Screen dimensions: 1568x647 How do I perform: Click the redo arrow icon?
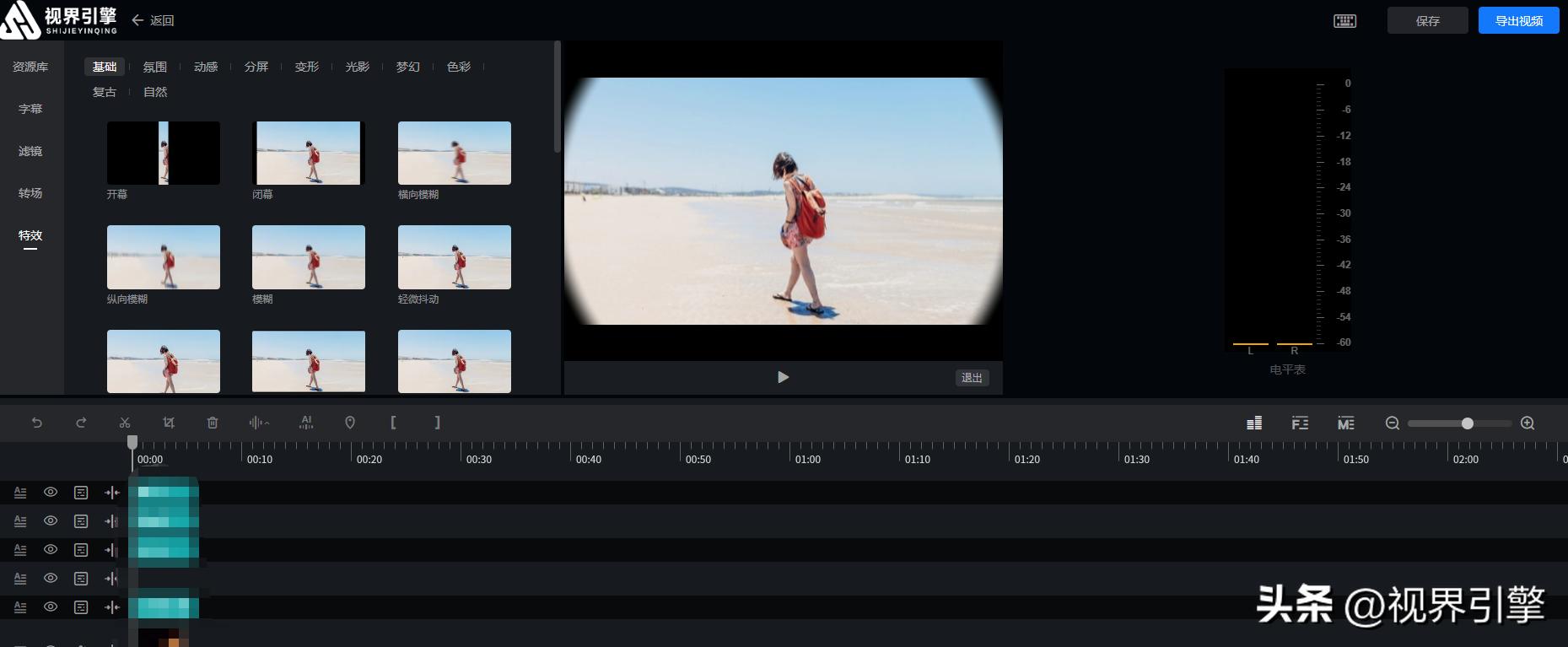[x=81, y=423]
